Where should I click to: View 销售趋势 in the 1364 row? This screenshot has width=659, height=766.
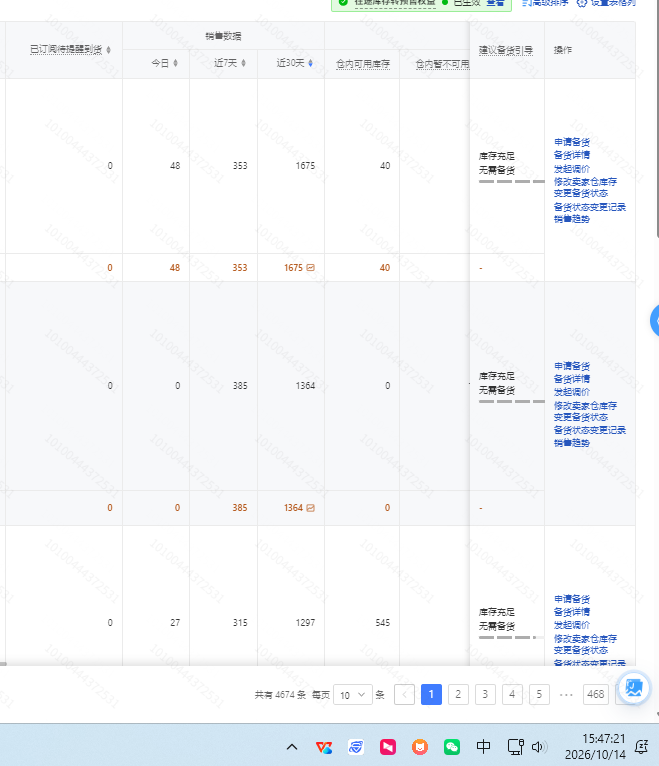[x=572, y=443]
